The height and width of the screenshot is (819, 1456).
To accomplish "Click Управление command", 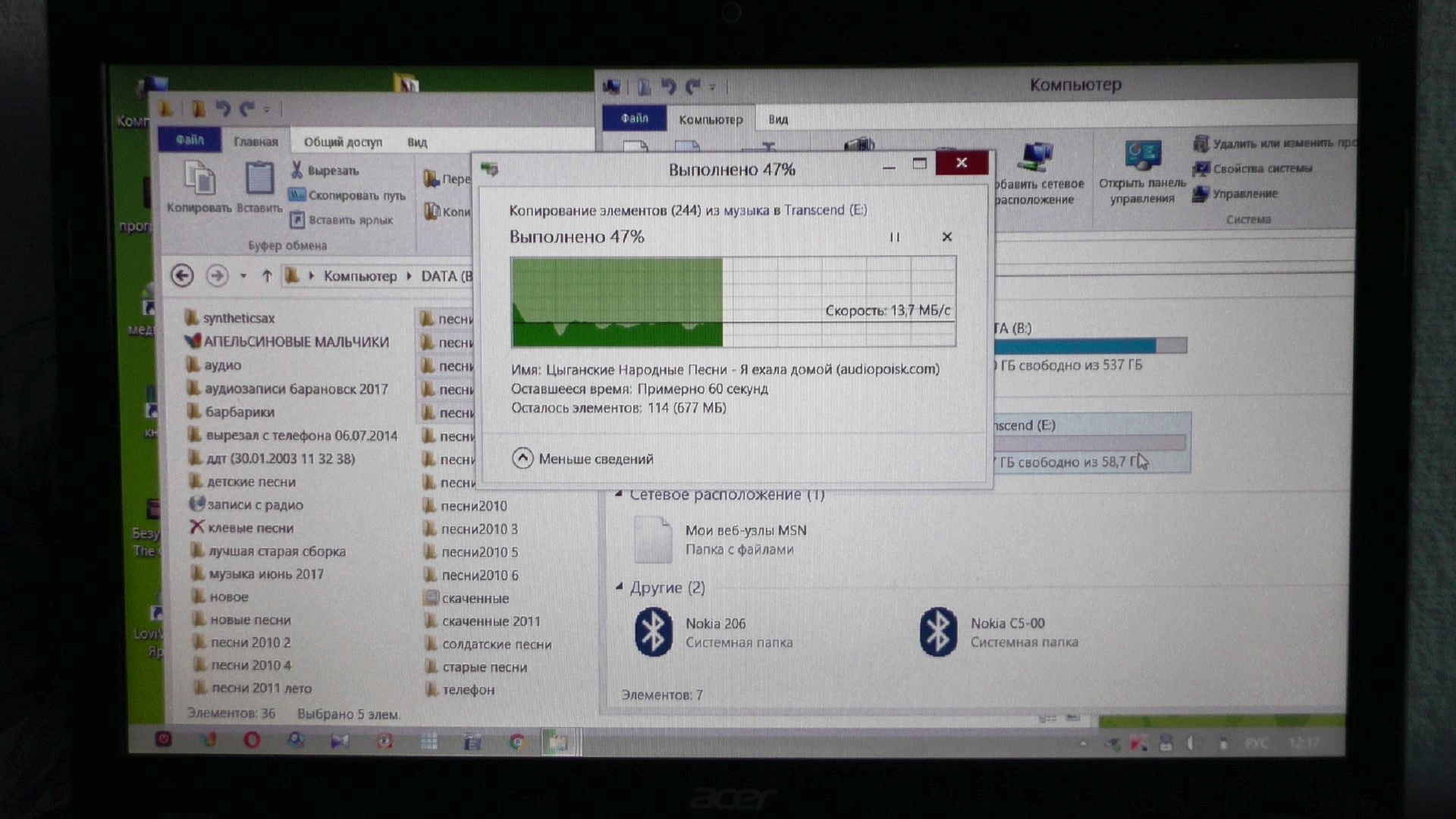I will pyautogui.click(x=1235, y=193).
